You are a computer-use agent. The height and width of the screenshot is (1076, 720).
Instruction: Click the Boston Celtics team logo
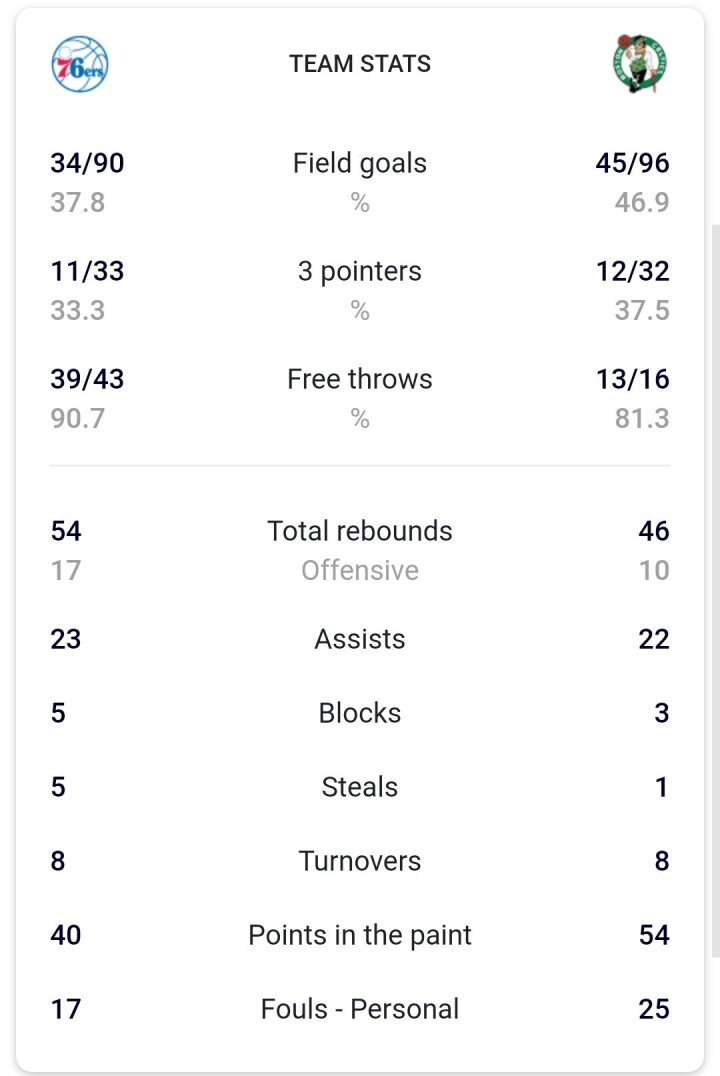coord(640,64)
